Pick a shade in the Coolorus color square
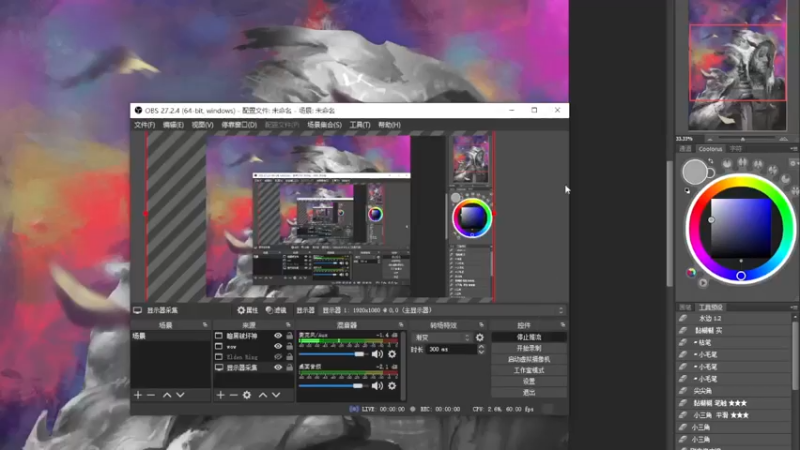 pos(741,228)
